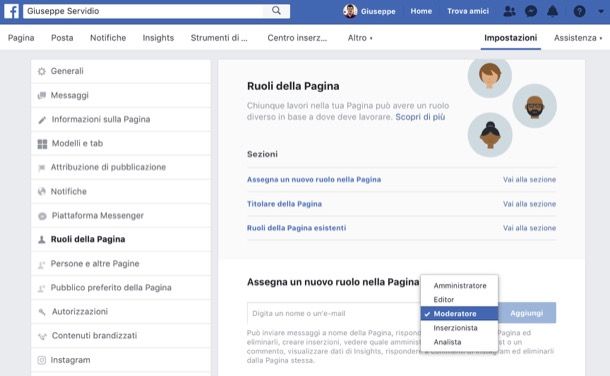Click the Scopri di più link
The image size is (610, 376).
(x=420, y=117)
